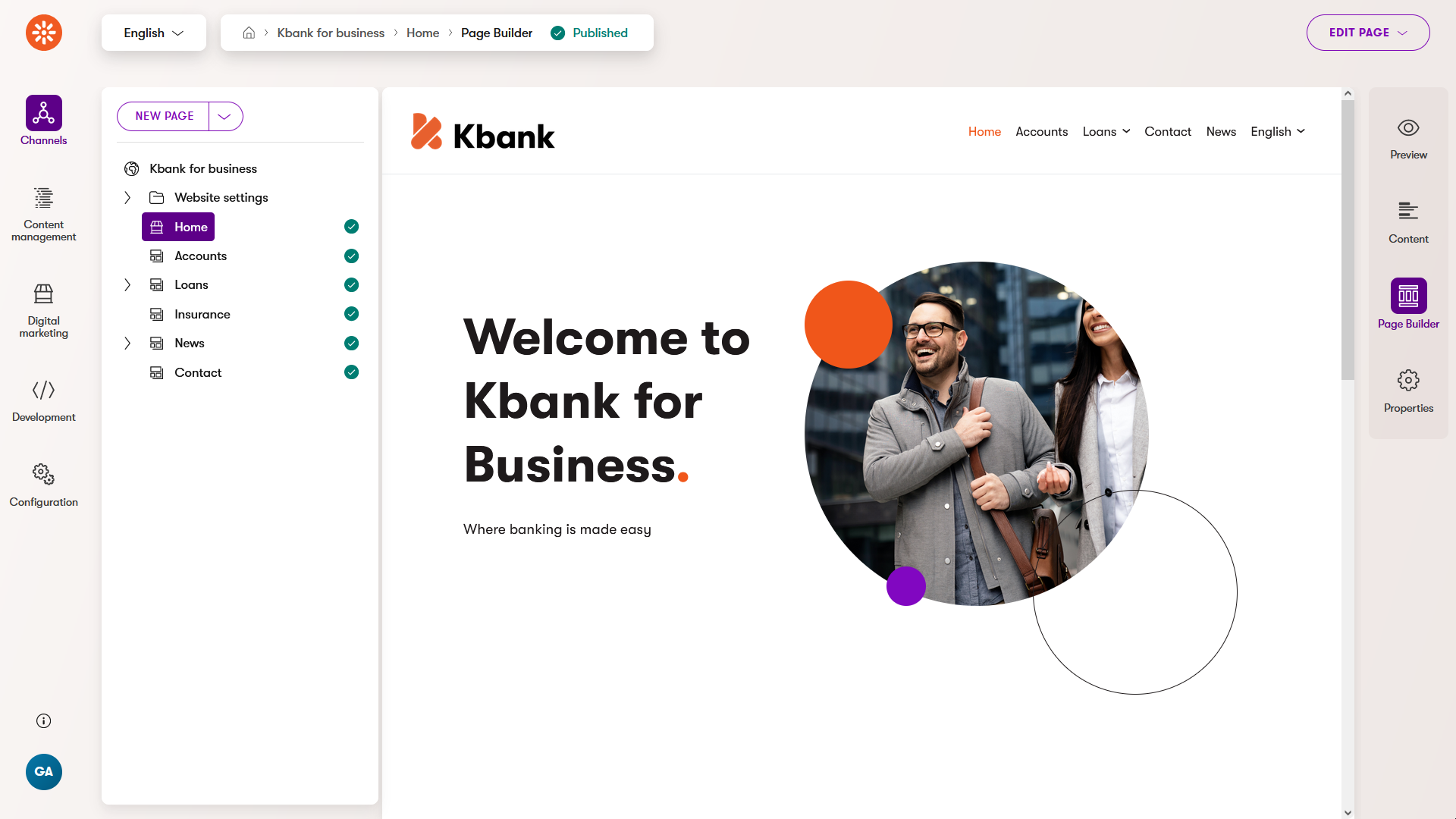Open the New Page dropdown arrow

224,117
